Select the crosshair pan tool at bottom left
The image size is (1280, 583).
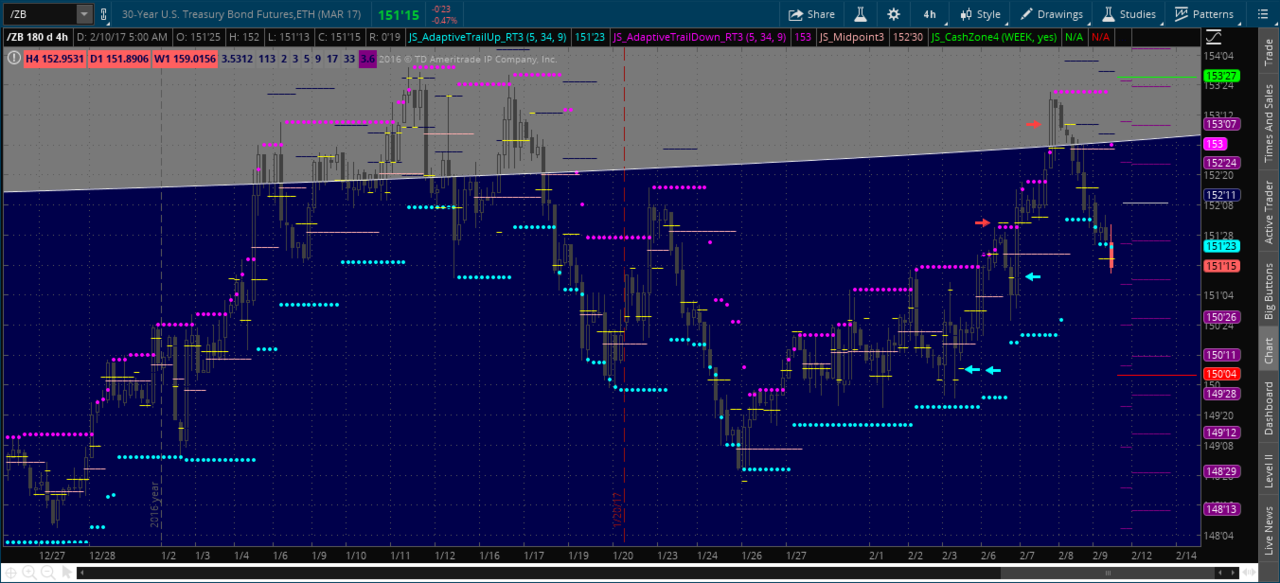(9, 572)
